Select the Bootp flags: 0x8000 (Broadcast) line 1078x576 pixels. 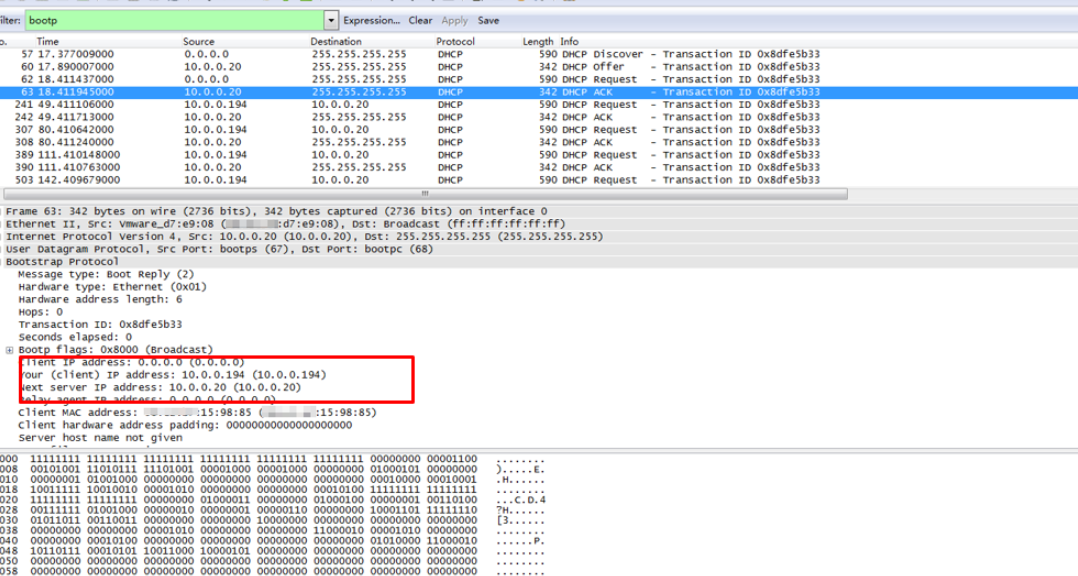pyautogui.click(x=116, y=350)
